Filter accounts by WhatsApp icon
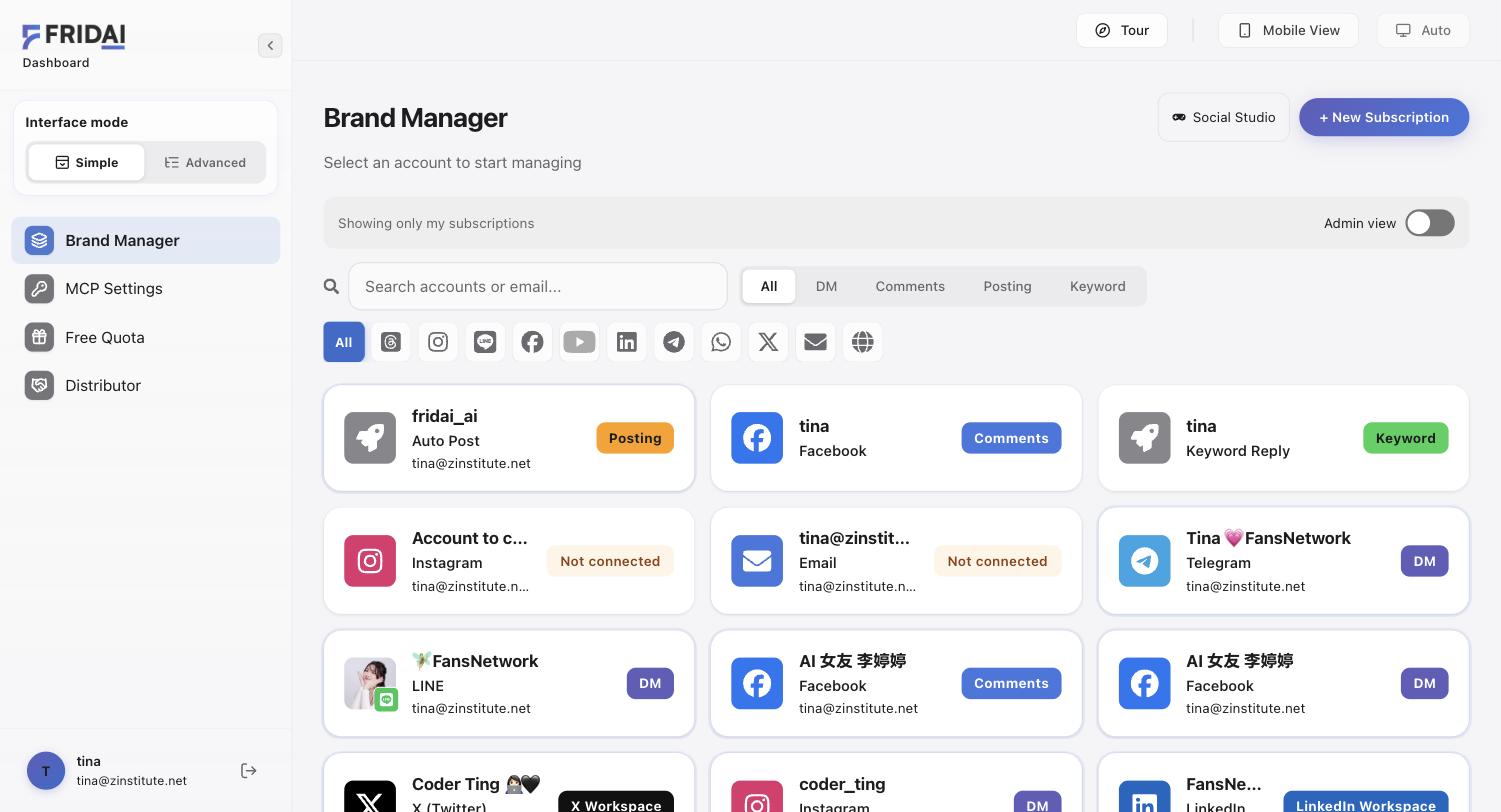This screenshot has width=1501, height=812. point(721,342)
